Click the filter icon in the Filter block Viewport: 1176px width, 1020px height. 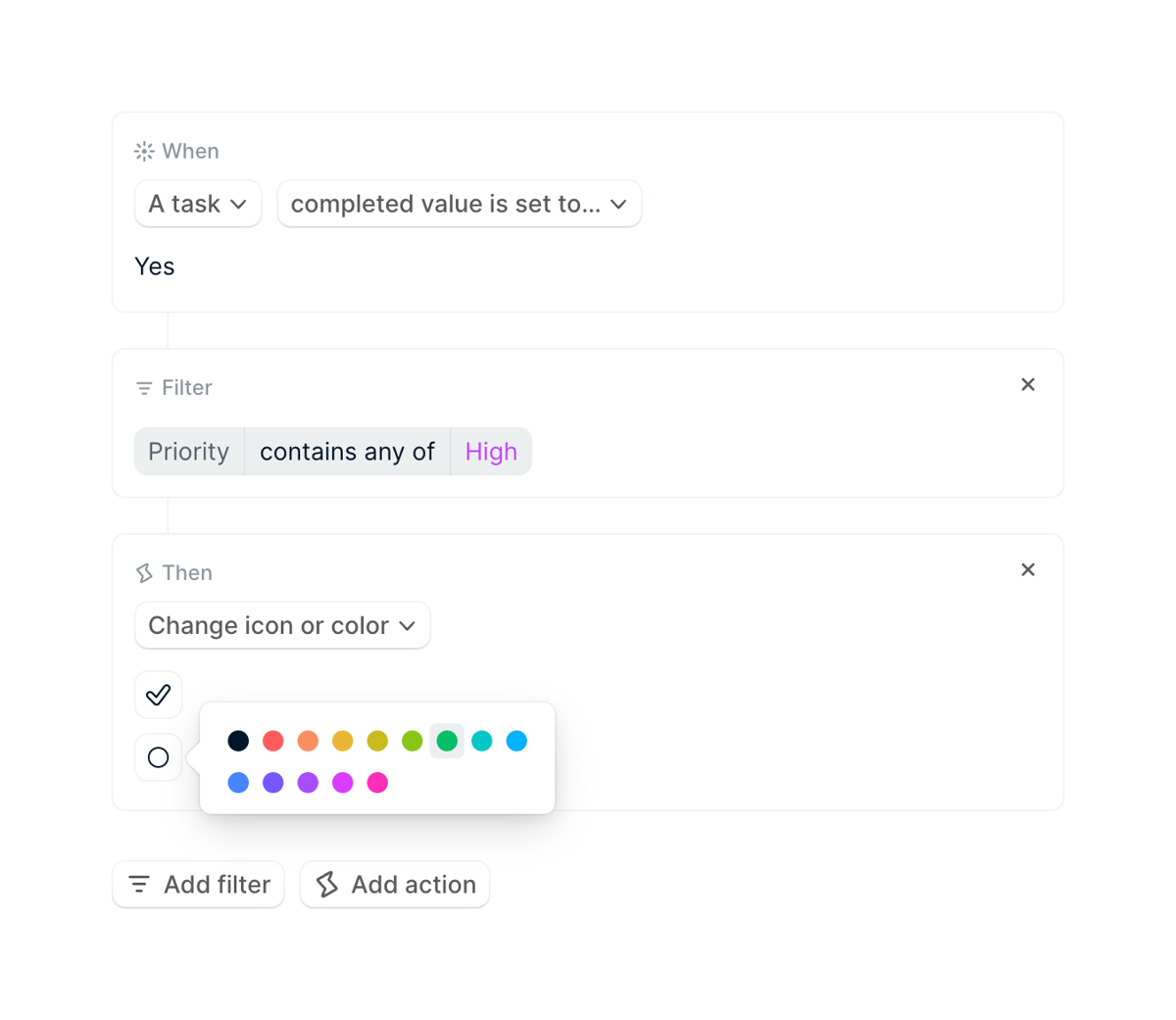pos(143,388)
